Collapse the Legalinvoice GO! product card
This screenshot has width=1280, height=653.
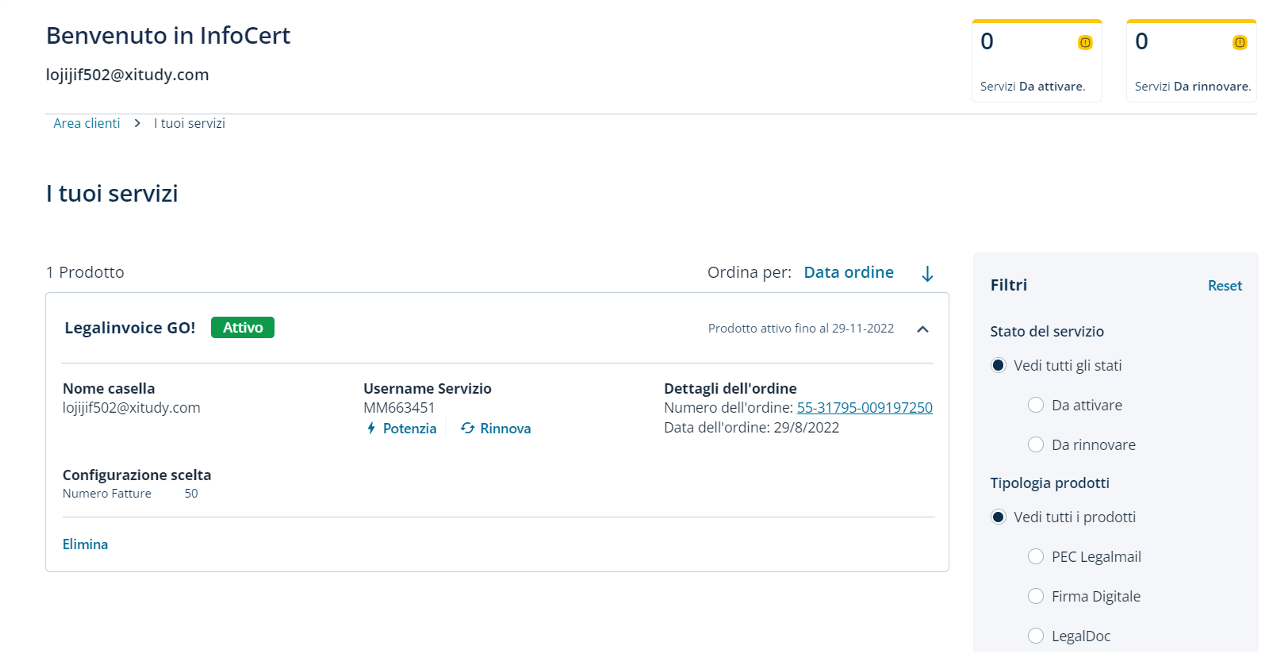pos(923,328)
